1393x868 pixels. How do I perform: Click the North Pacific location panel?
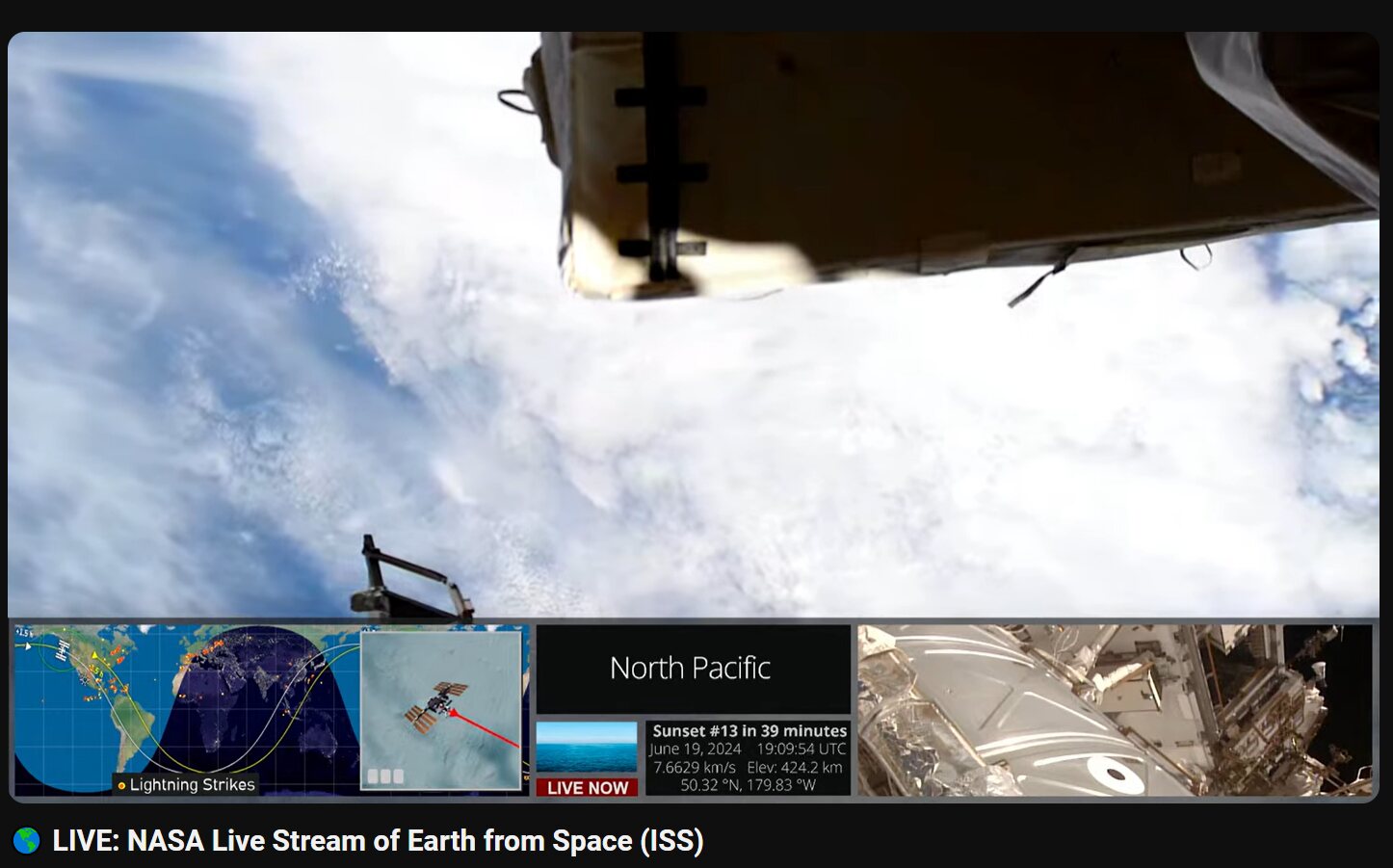pyautogui.click(x=692, y=669)
